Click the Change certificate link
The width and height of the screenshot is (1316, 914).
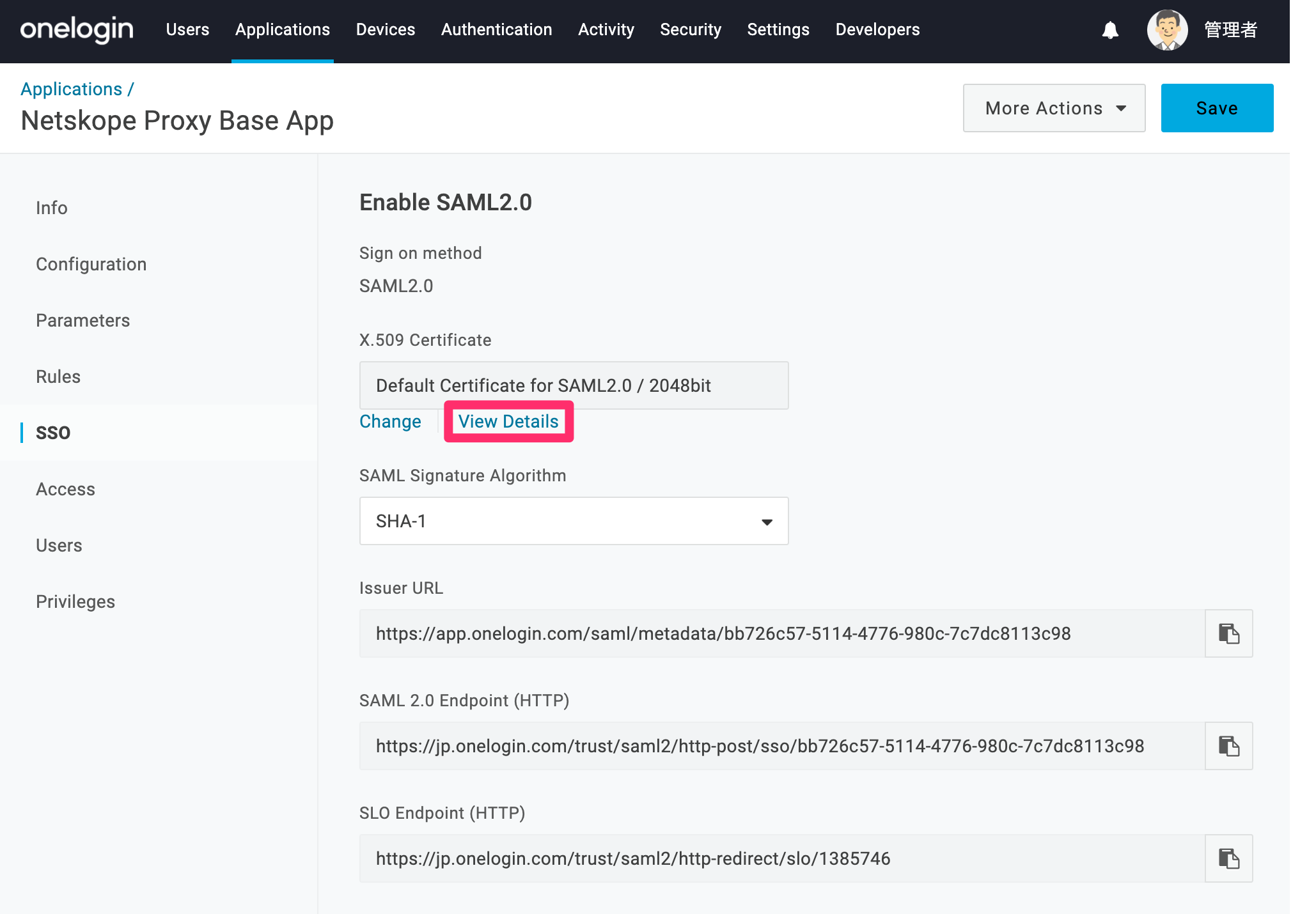pos(390,422)
